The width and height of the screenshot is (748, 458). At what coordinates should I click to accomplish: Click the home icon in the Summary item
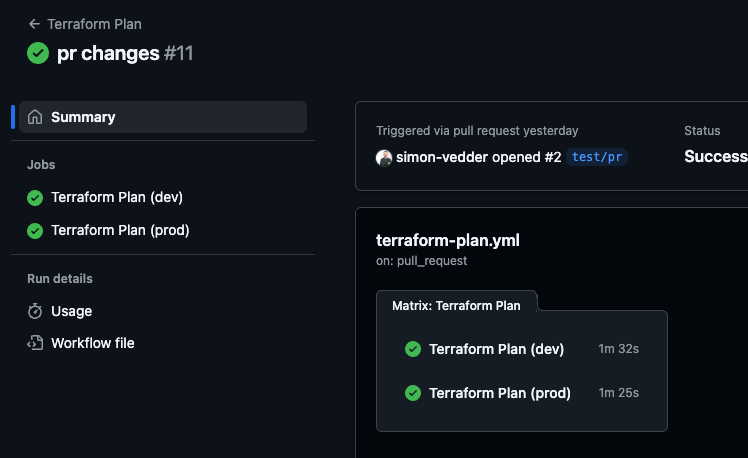[x=35, y=117]
